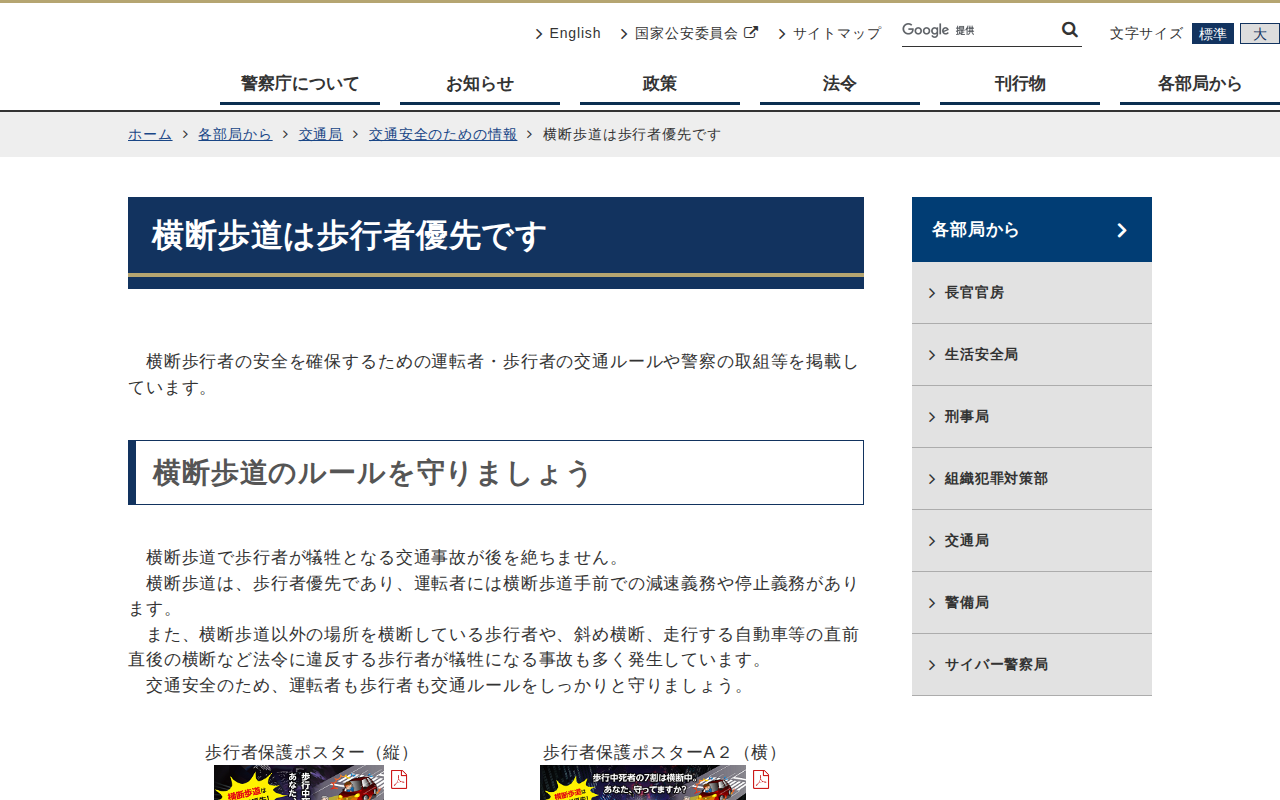Set text size to 標準
Viewport: 1280px width, 800px height.
(1213, 34)
